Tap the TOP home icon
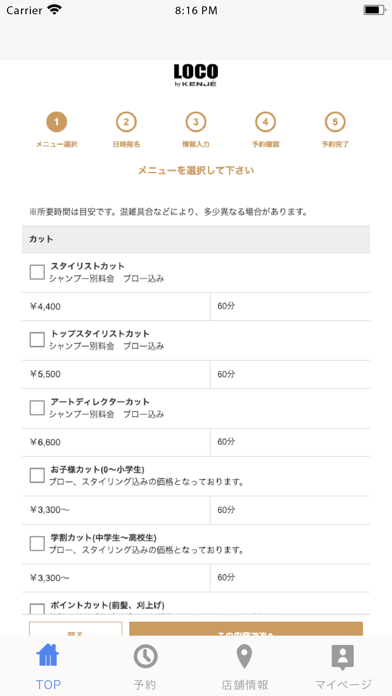The width and height of the screenshot is (392, 696). click(x=48, y=656)
